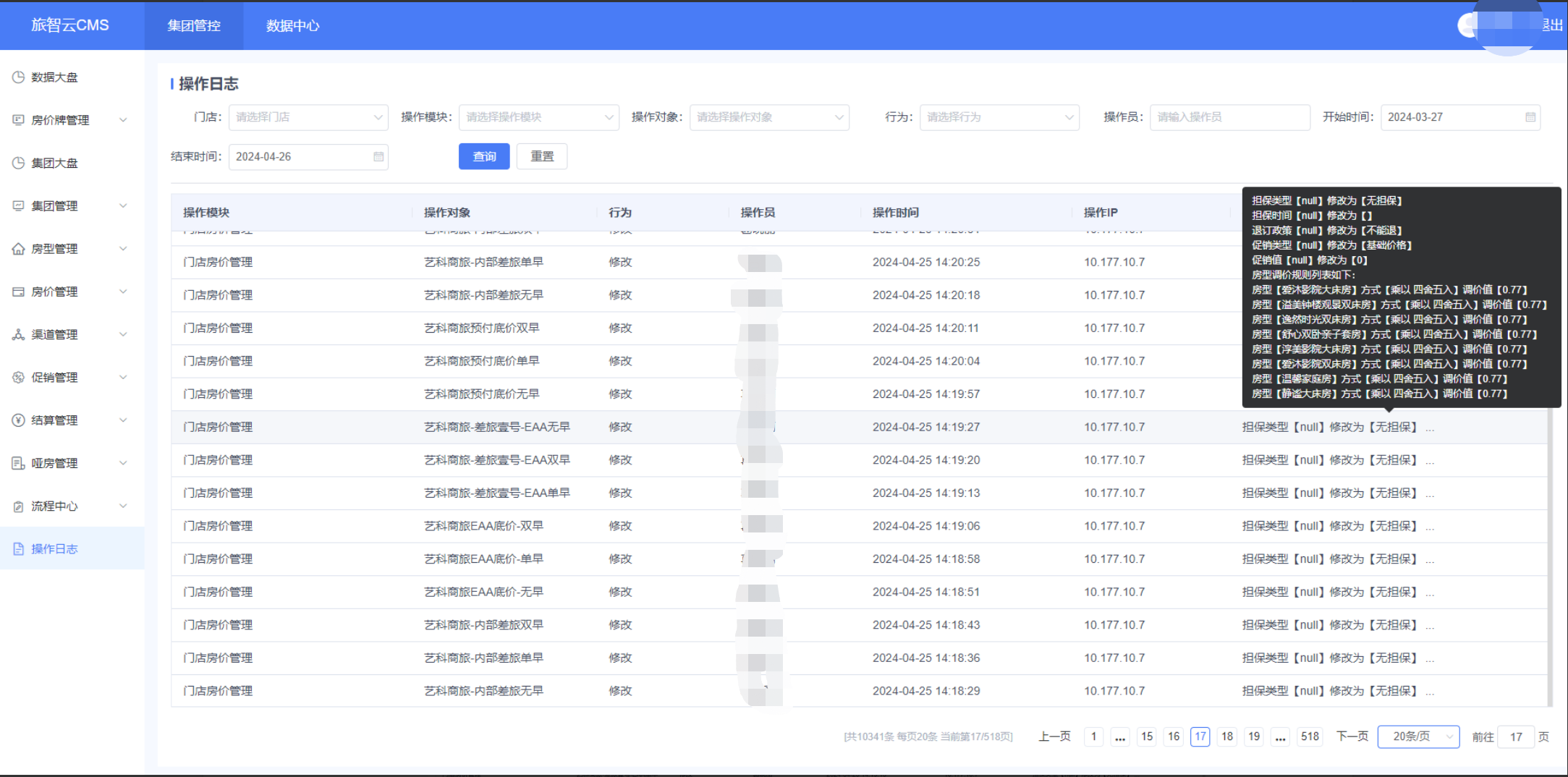Jump to page 1 in pagination

(x=1093, y=736)
